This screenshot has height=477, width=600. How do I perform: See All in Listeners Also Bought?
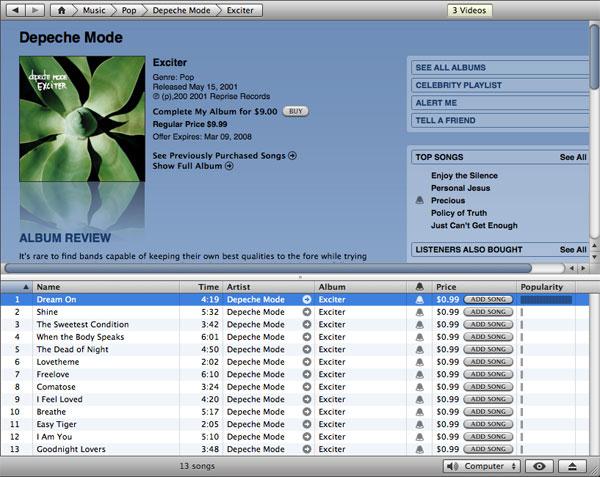[x=573, y=250]
